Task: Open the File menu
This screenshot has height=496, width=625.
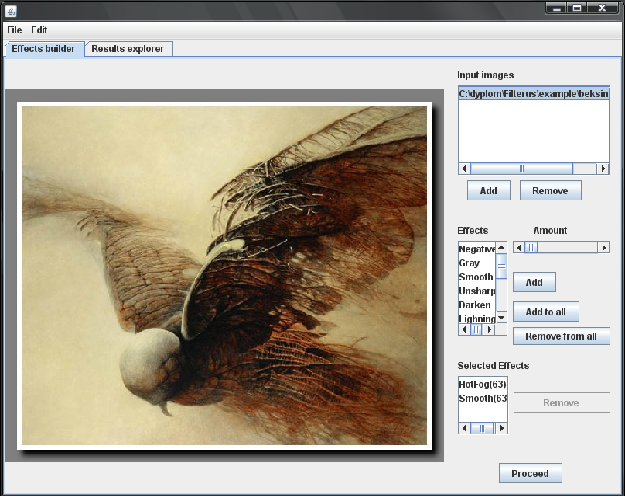Action: [x=15, y=30]
